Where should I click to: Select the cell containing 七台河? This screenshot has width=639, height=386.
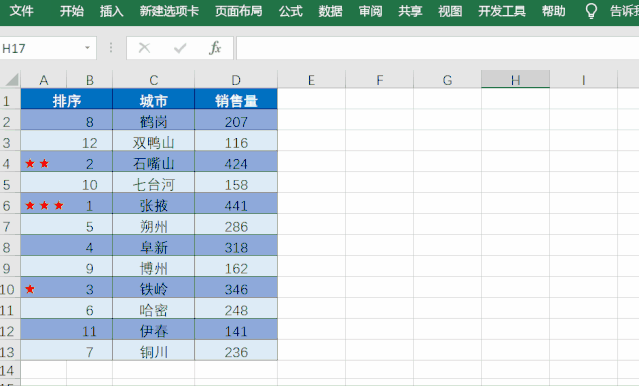coord(154,183)
